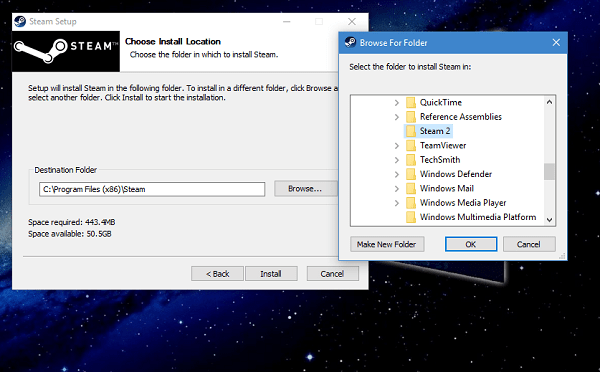Select the Reference Assemblies folder name
The height and width of the screenshot is (372, 600).
click(461, 117)
